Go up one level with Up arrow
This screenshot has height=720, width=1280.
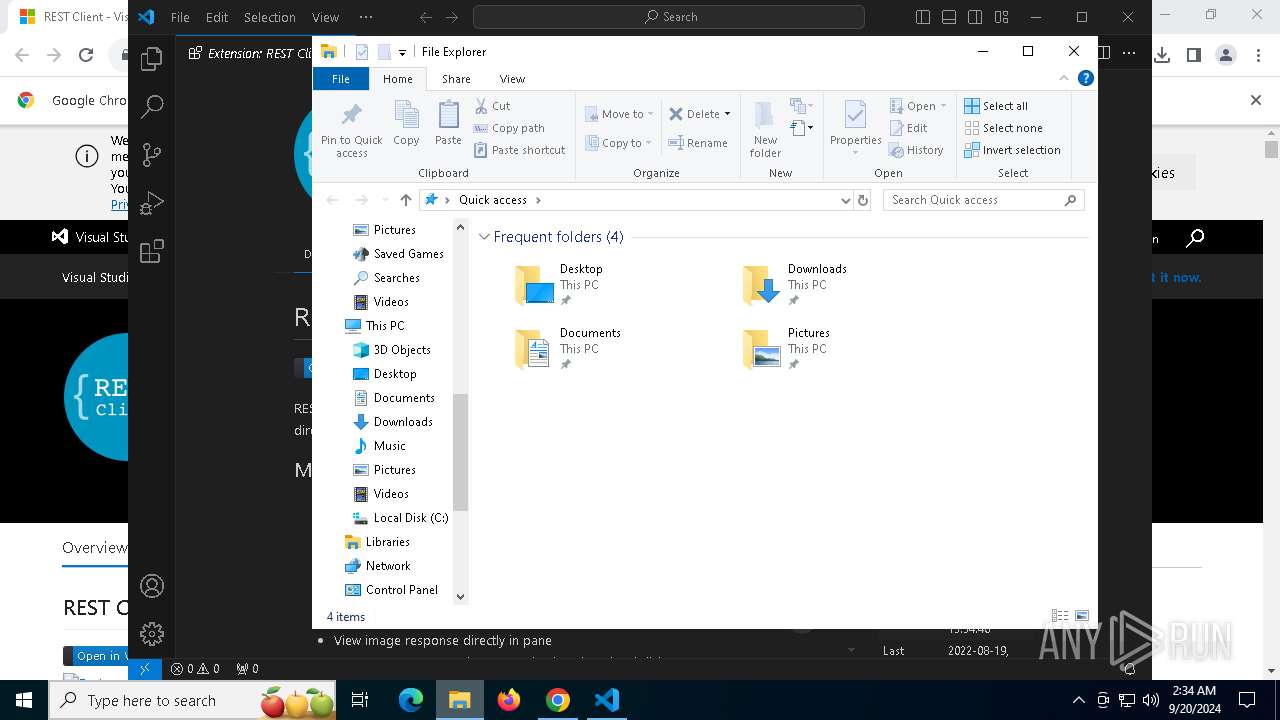click(405, 200)
